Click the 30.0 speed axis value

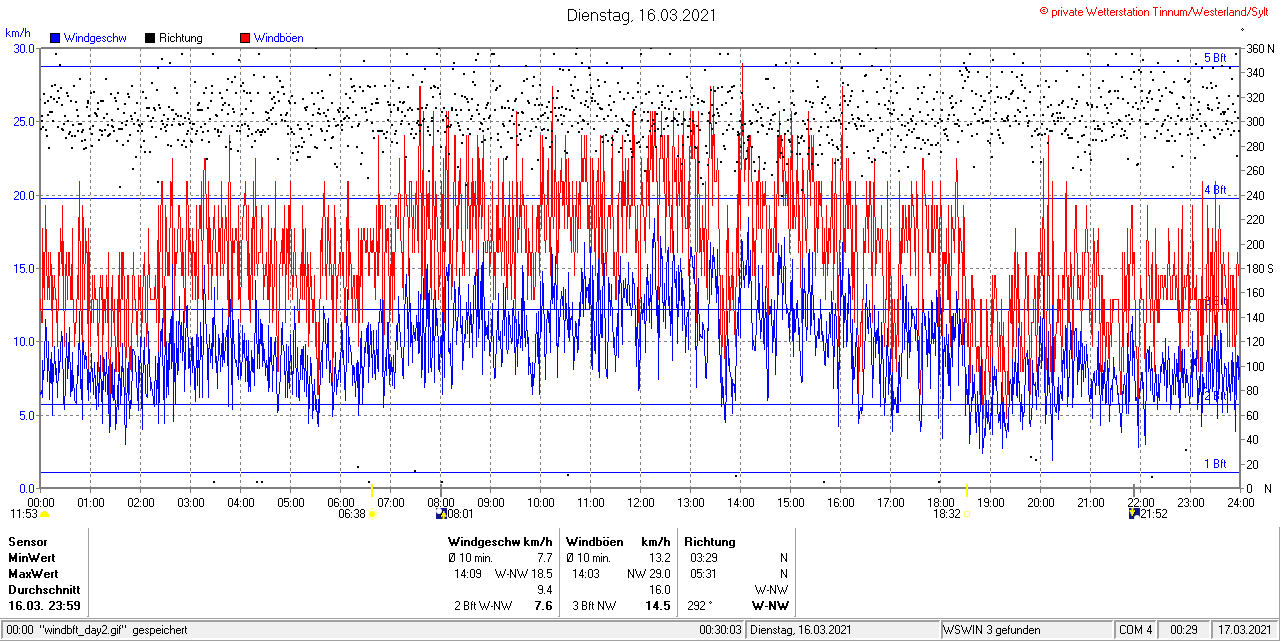pos(23,48)
